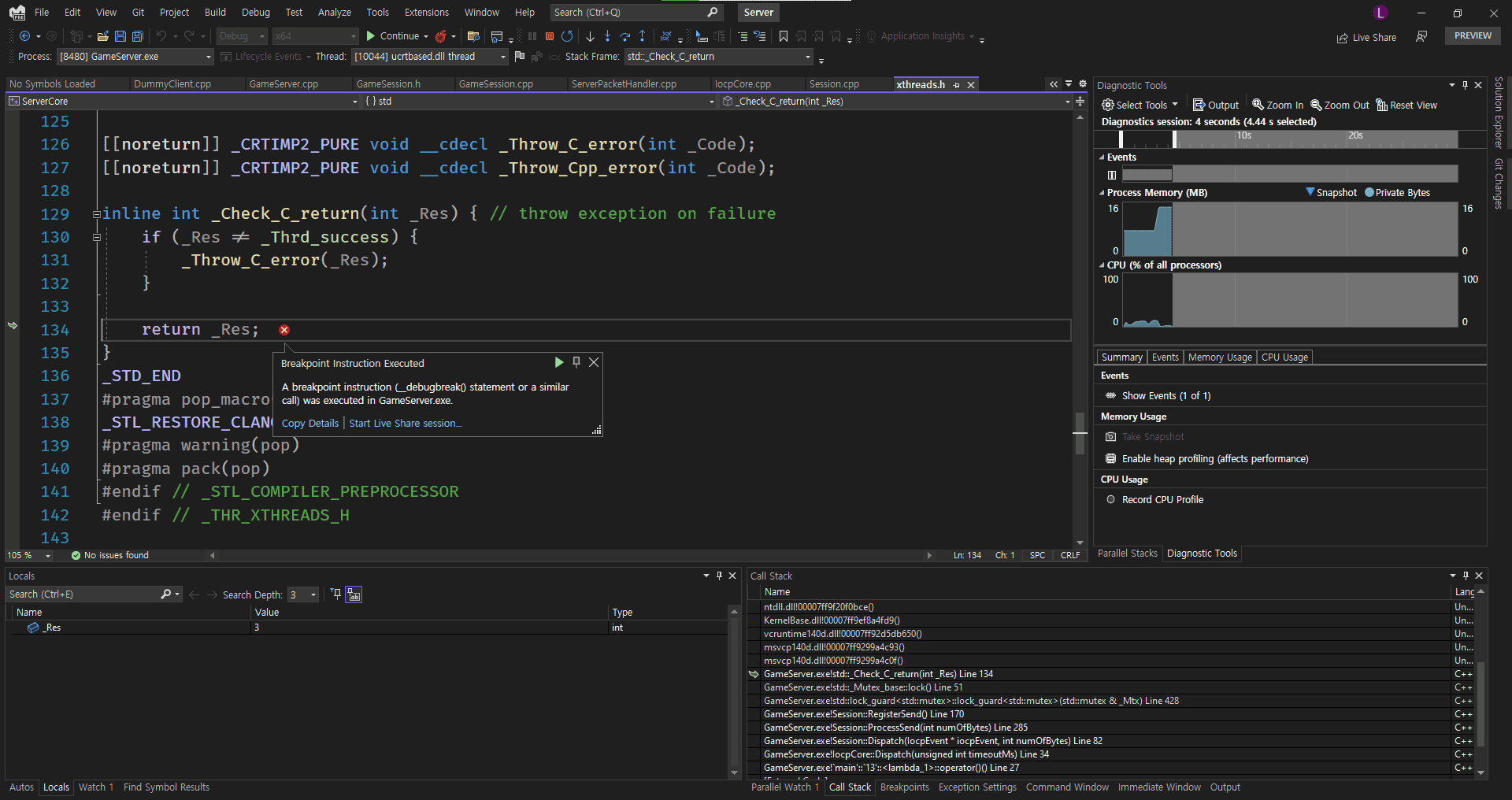This screenshot has height=800, width=1512.
Task: Open the Process GameServer.exe dropdown
Action: pyautogui.click(x=135, y=57)
